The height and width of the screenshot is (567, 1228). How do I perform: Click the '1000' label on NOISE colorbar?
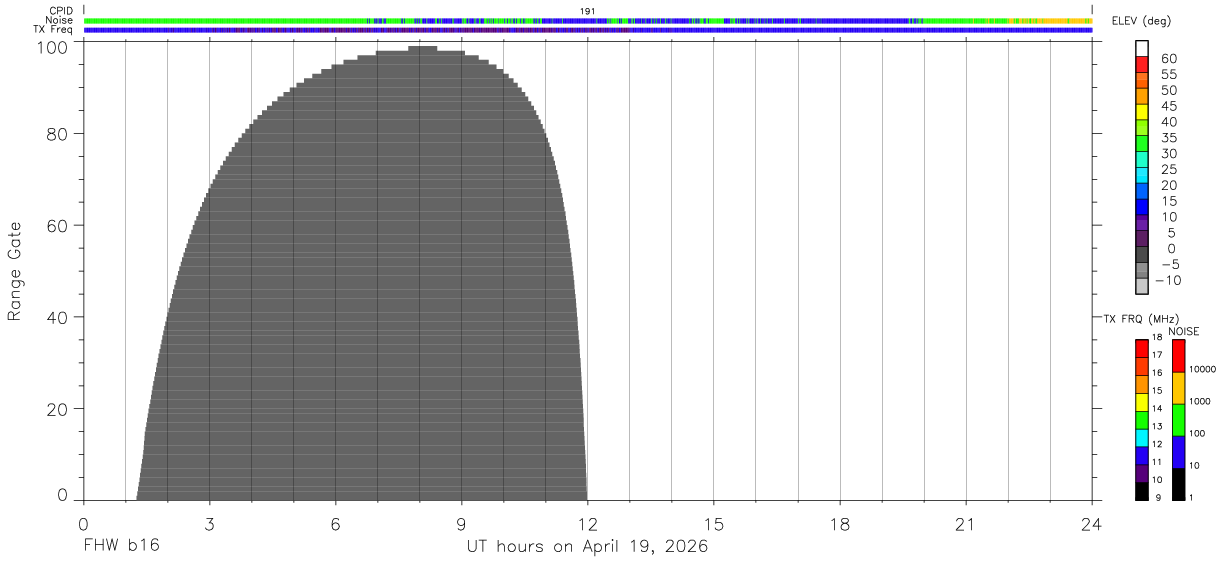[x=1199, y=401]
